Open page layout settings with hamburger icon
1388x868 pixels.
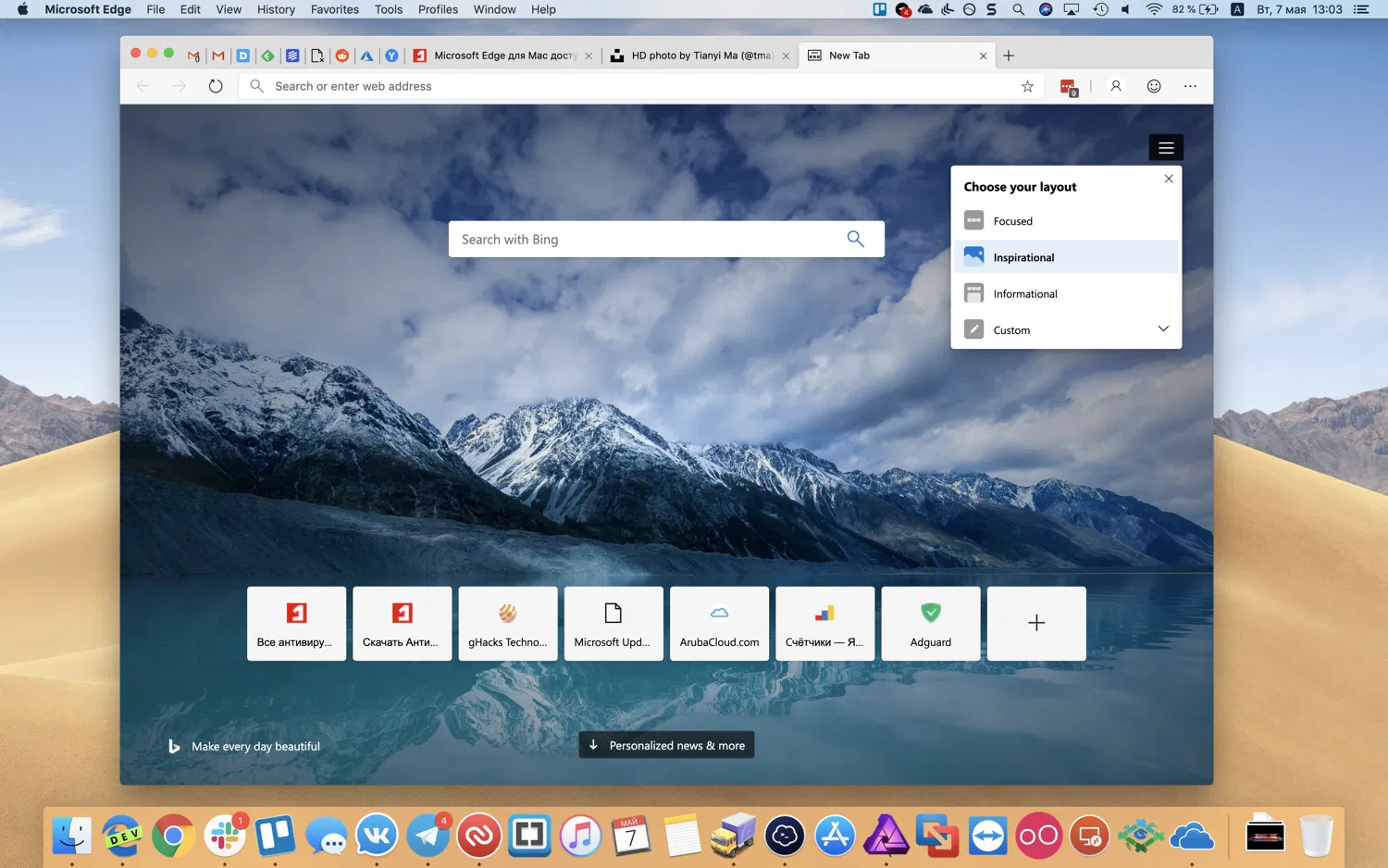[x=1166, y=146]
